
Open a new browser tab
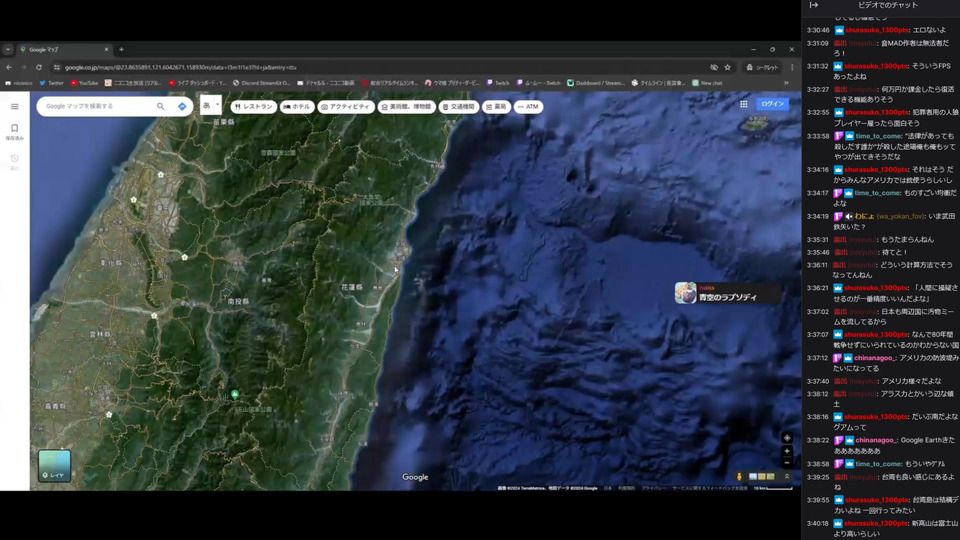(121, 50)
